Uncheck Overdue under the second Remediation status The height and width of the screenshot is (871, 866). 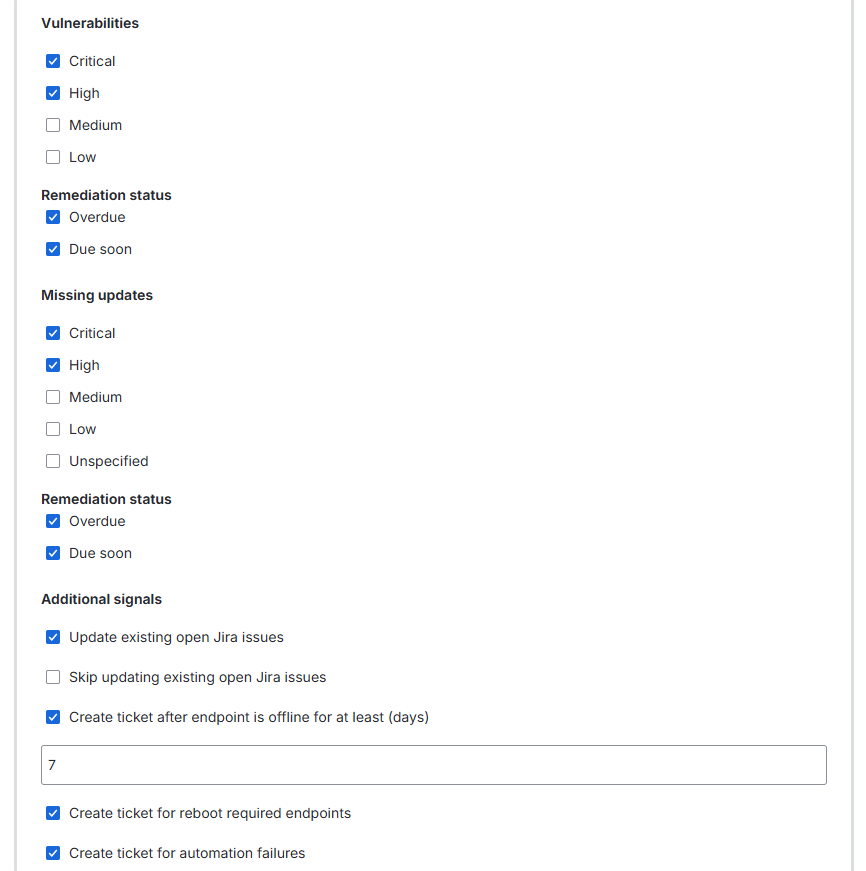[x=53, y=521]
